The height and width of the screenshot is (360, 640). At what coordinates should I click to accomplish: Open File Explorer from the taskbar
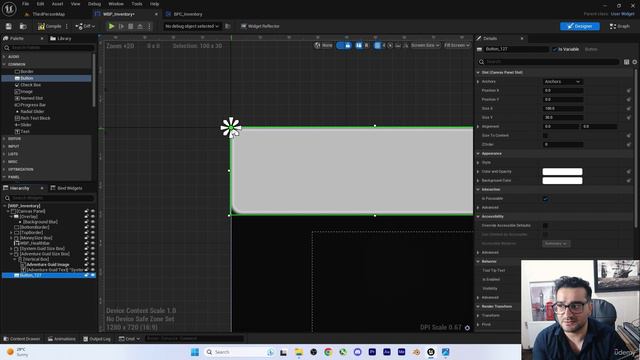pos(299,352)
